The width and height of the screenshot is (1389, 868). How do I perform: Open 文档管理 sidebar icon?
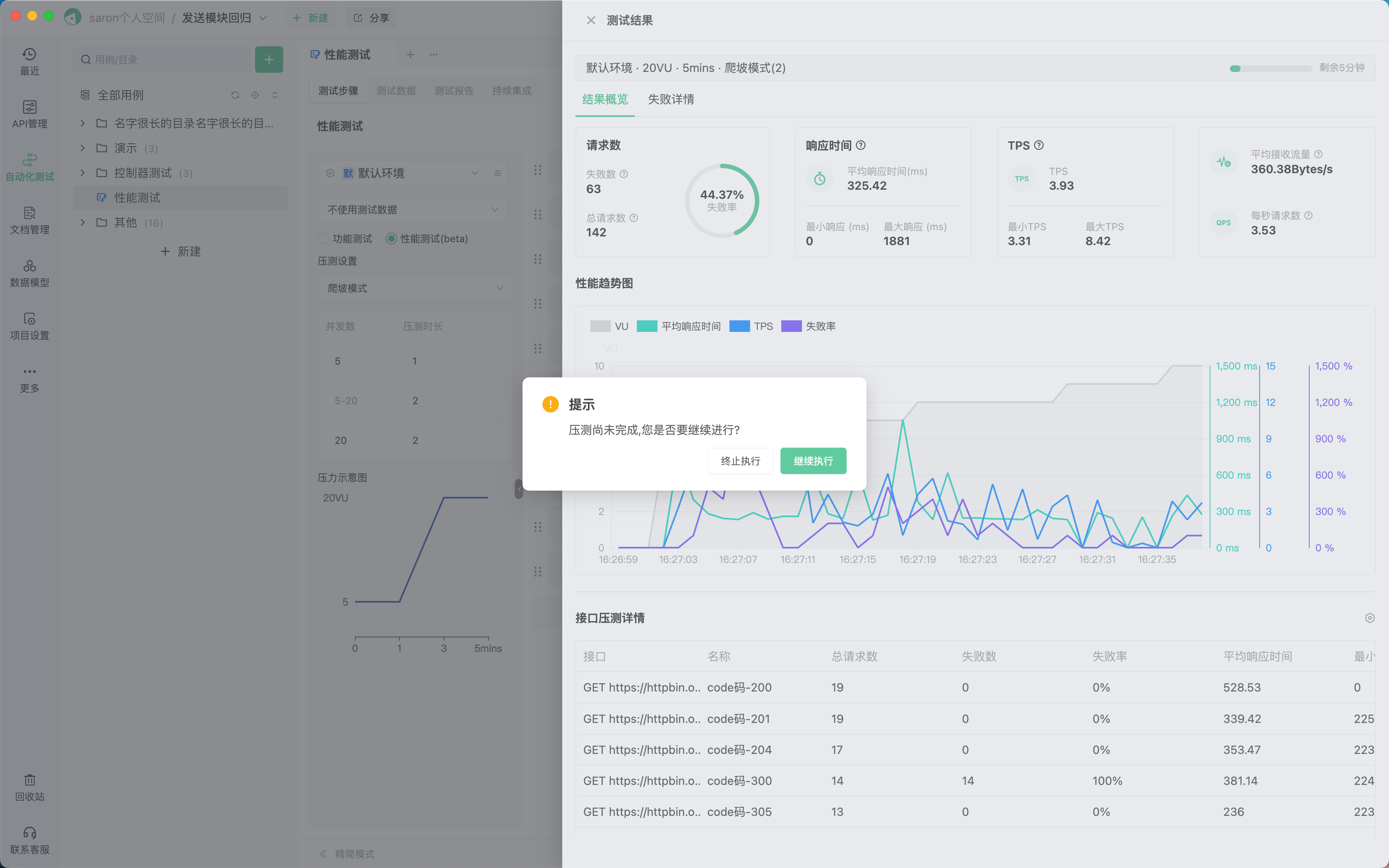[x=29, y=220]
